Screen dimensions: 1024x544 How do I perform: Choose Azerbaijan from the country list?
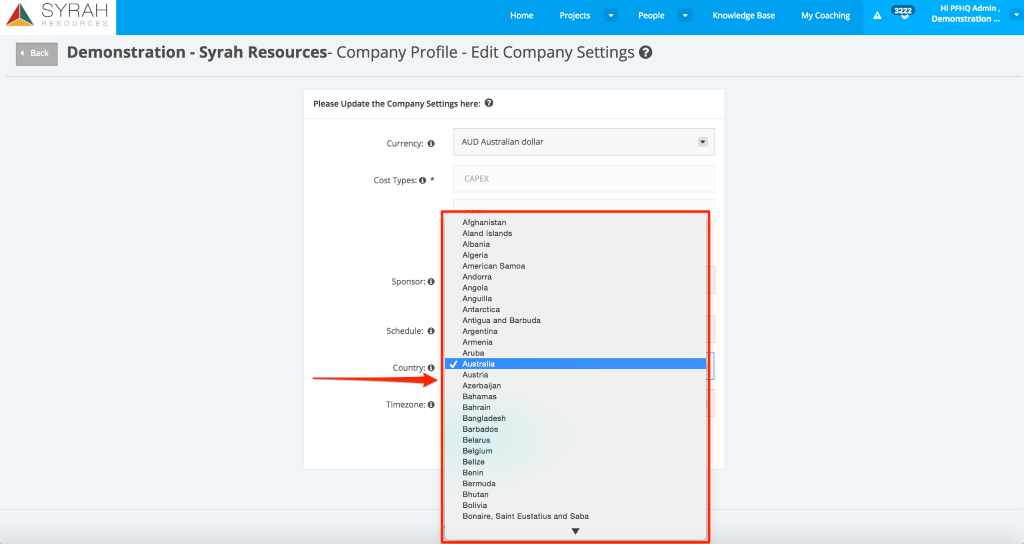coord(575,385)
